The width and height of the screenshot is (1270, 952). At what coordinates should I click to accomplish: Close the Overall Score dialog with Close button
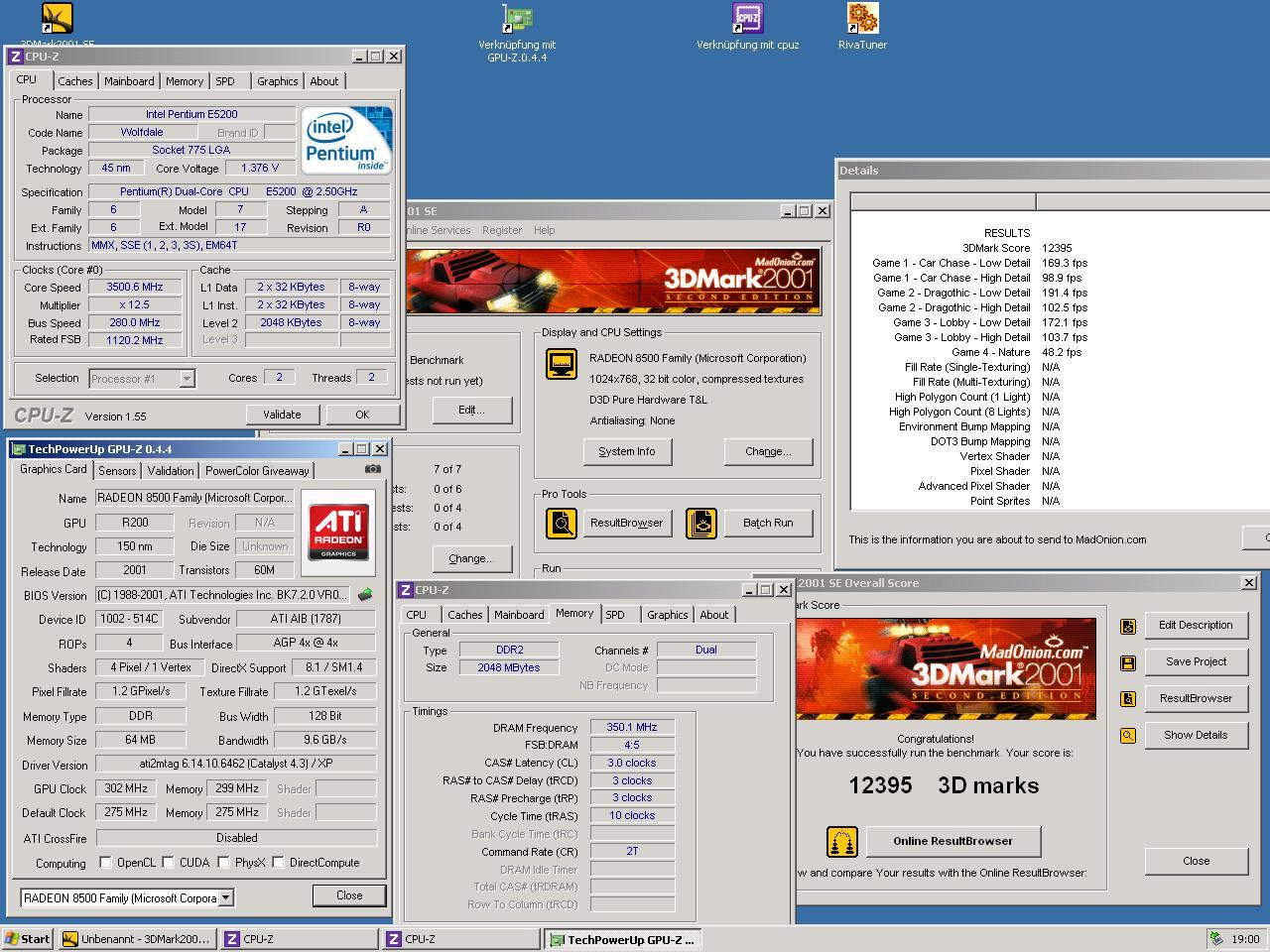[1196, 861]
